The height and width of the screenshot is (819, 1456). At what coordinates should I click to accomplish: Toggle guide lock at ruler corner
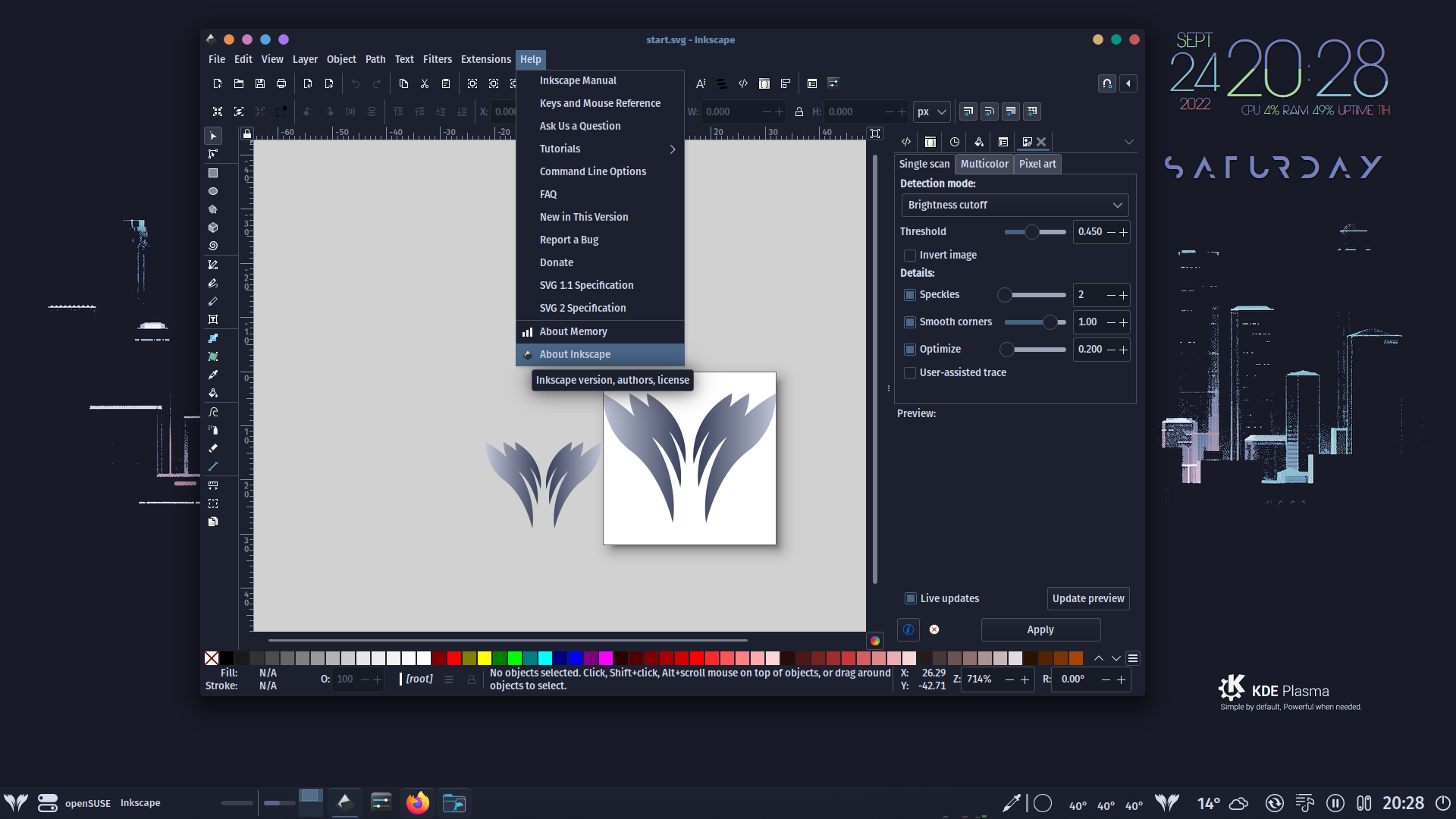[x=246, y=133]
